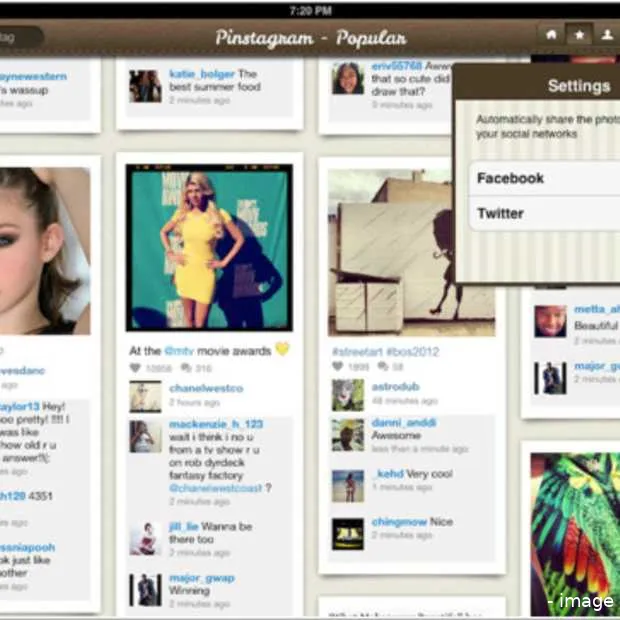
Task: Open major_gwap link under Winning comment
Action: pos(202,578)
